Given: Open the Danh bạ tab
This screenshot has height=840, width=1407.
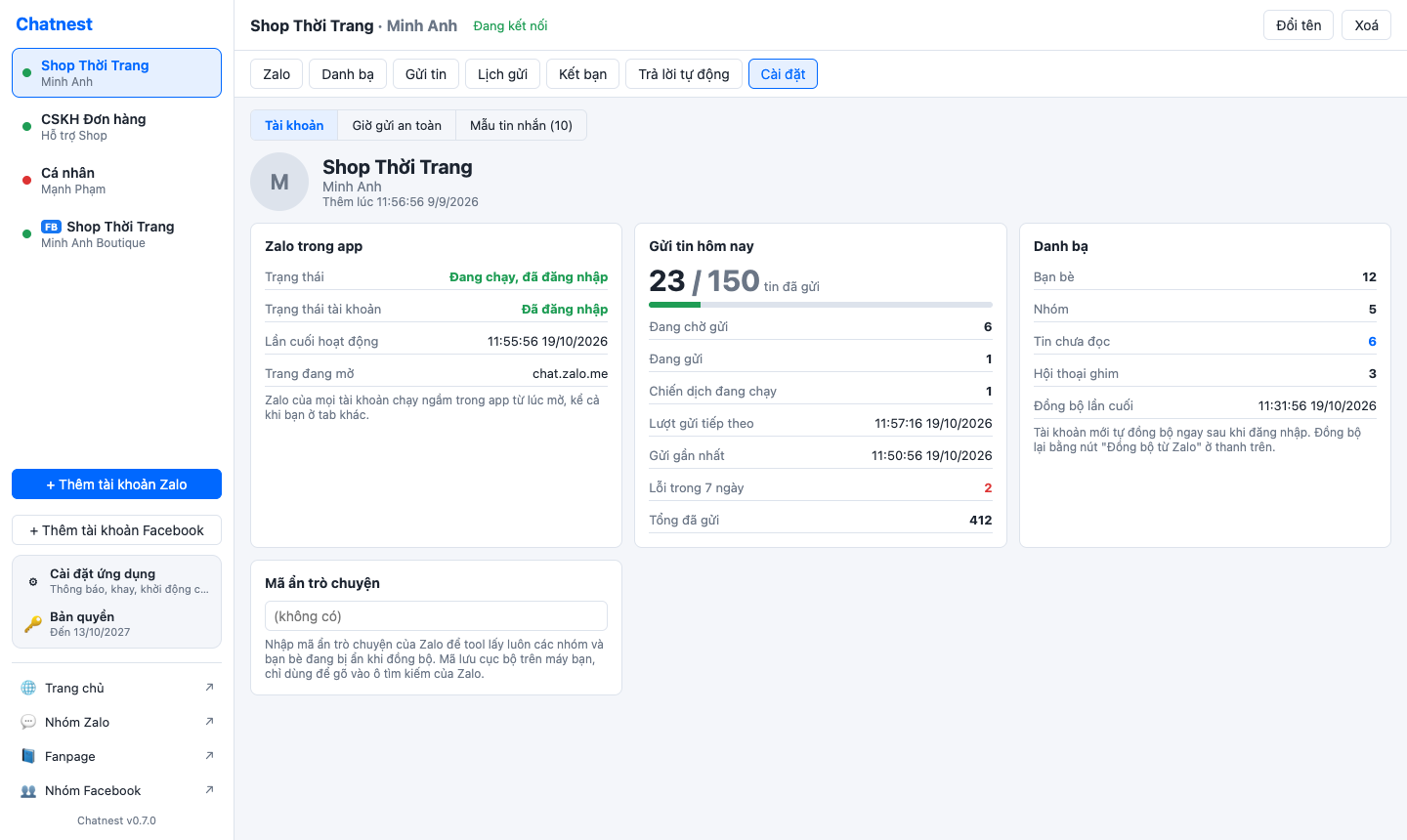Looking at the screenshot, I should pyautogui.click(x=348, y=74).
